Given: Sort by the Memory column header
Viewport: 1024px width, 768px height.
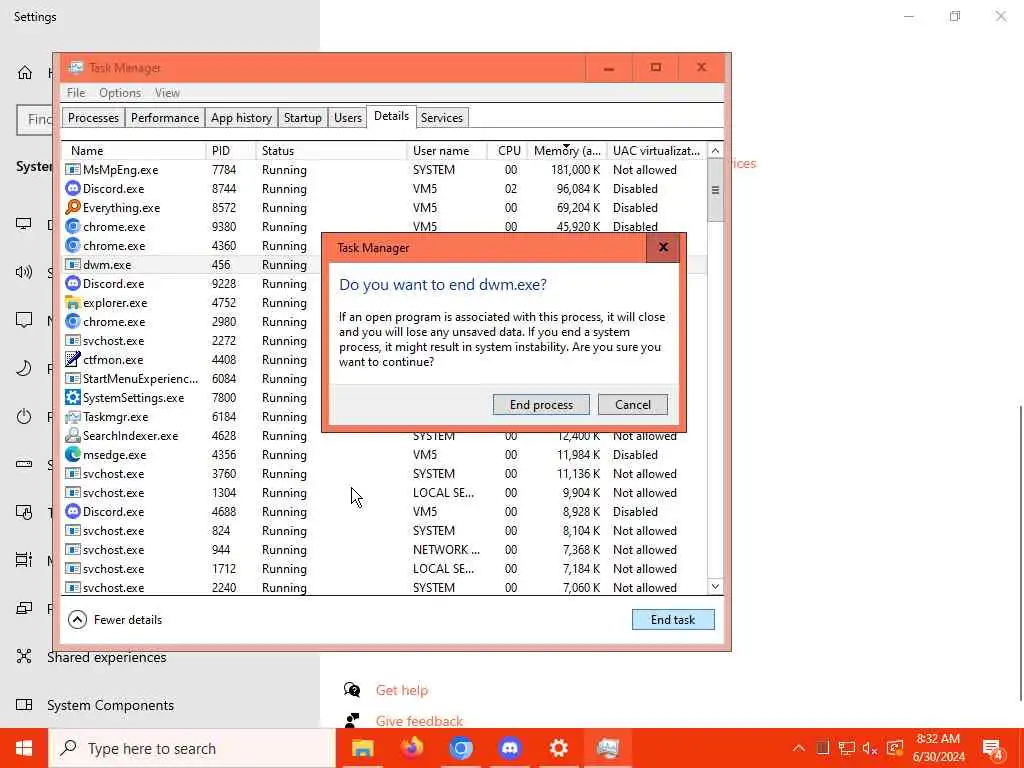Looking at the screenshot, I should coord(567,150).
